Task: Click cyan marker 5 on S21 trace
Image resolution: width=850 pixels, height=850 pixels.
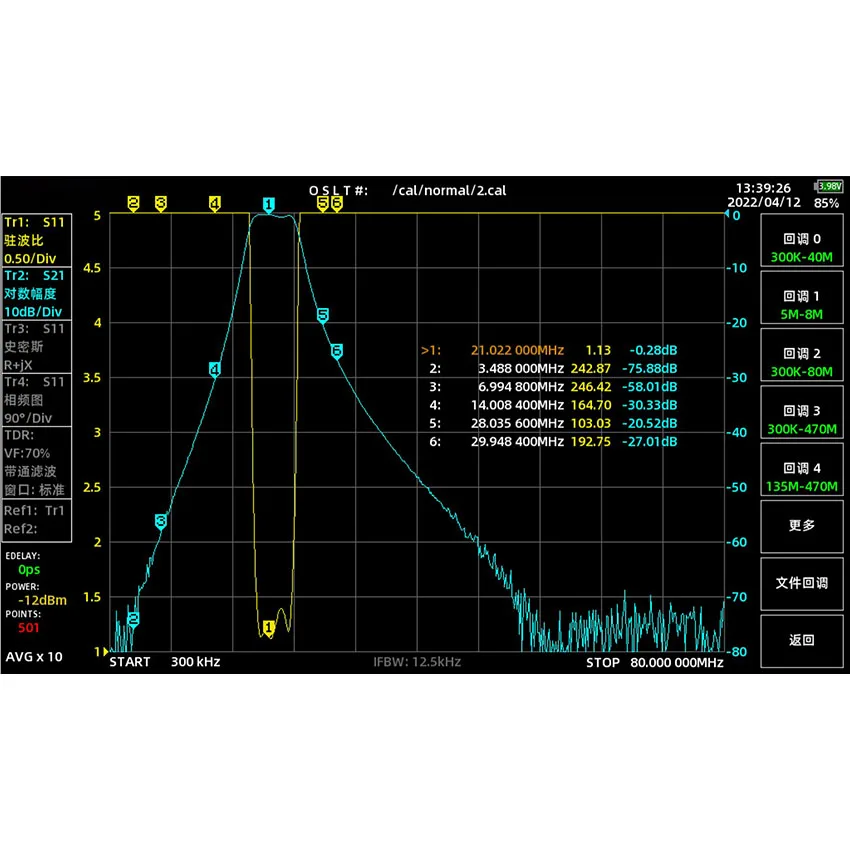Action: pos(323,315)
